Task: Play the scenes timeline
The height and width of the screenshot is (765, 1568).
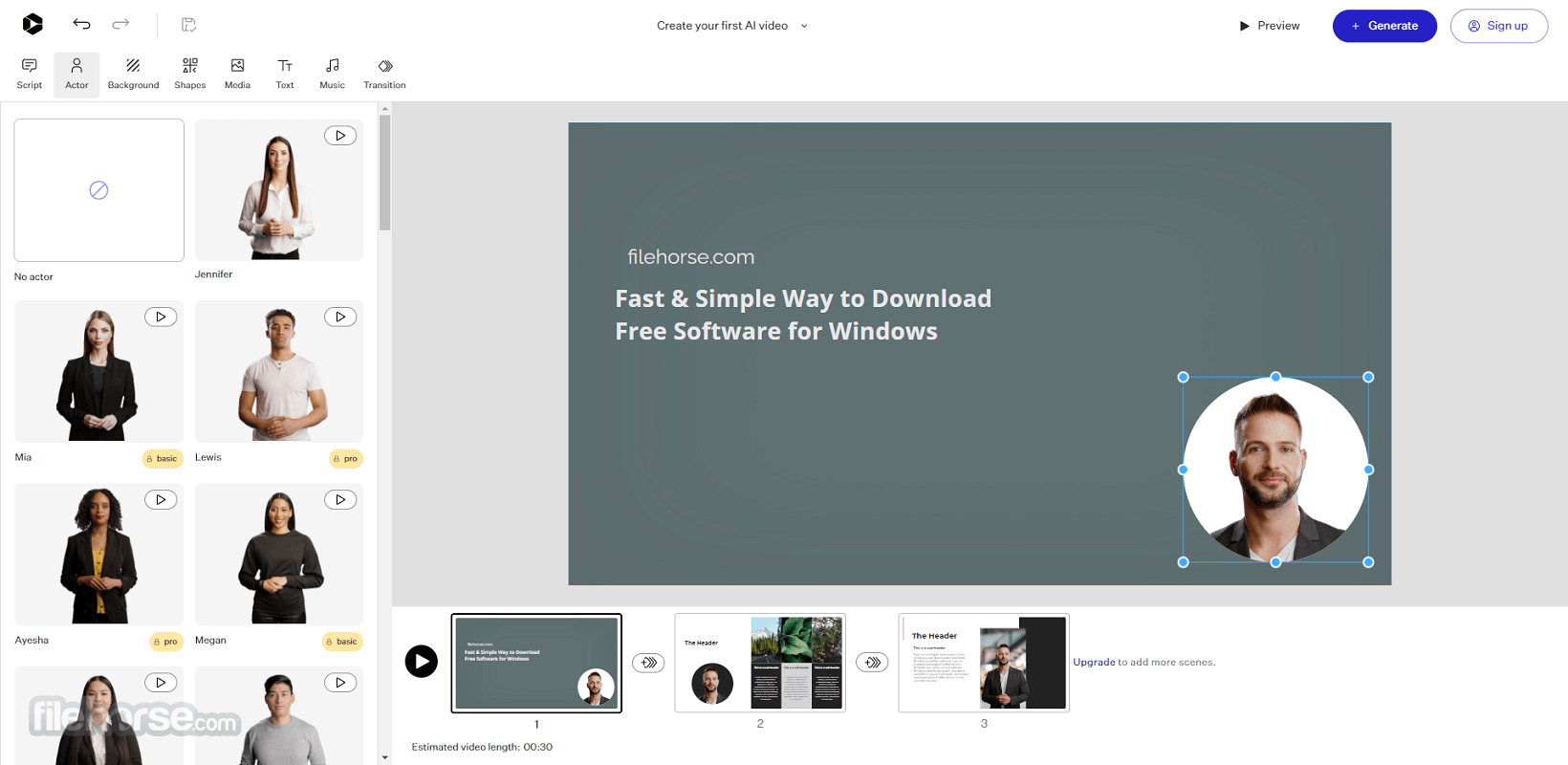Action: click(422, 661)
